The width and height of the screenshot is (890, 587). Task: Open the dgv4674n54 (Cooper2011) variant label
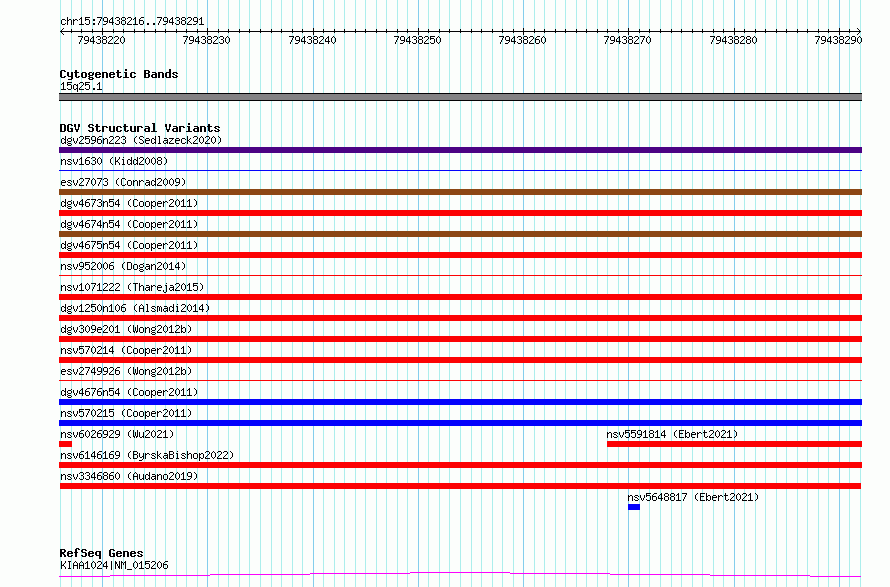[x=129, y=224]
